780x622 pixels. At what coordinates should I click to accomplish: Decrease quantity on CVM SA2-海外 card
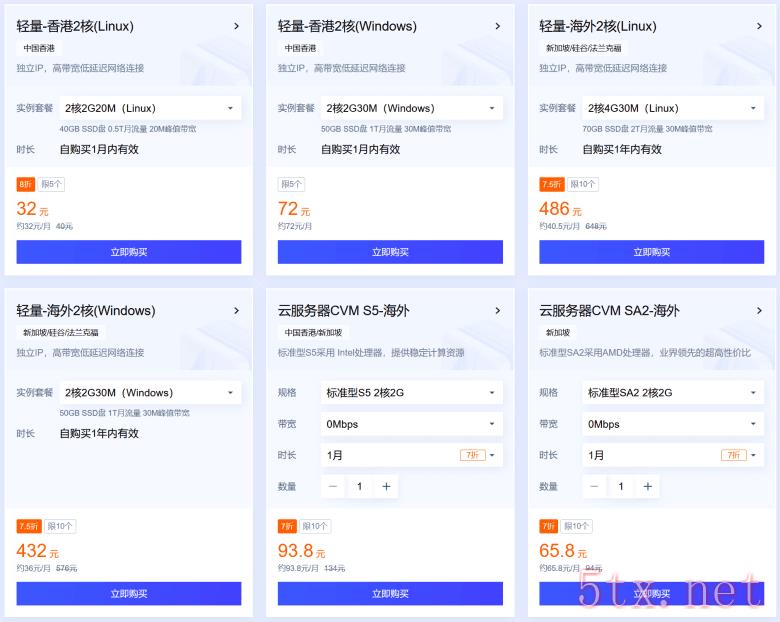594,486
